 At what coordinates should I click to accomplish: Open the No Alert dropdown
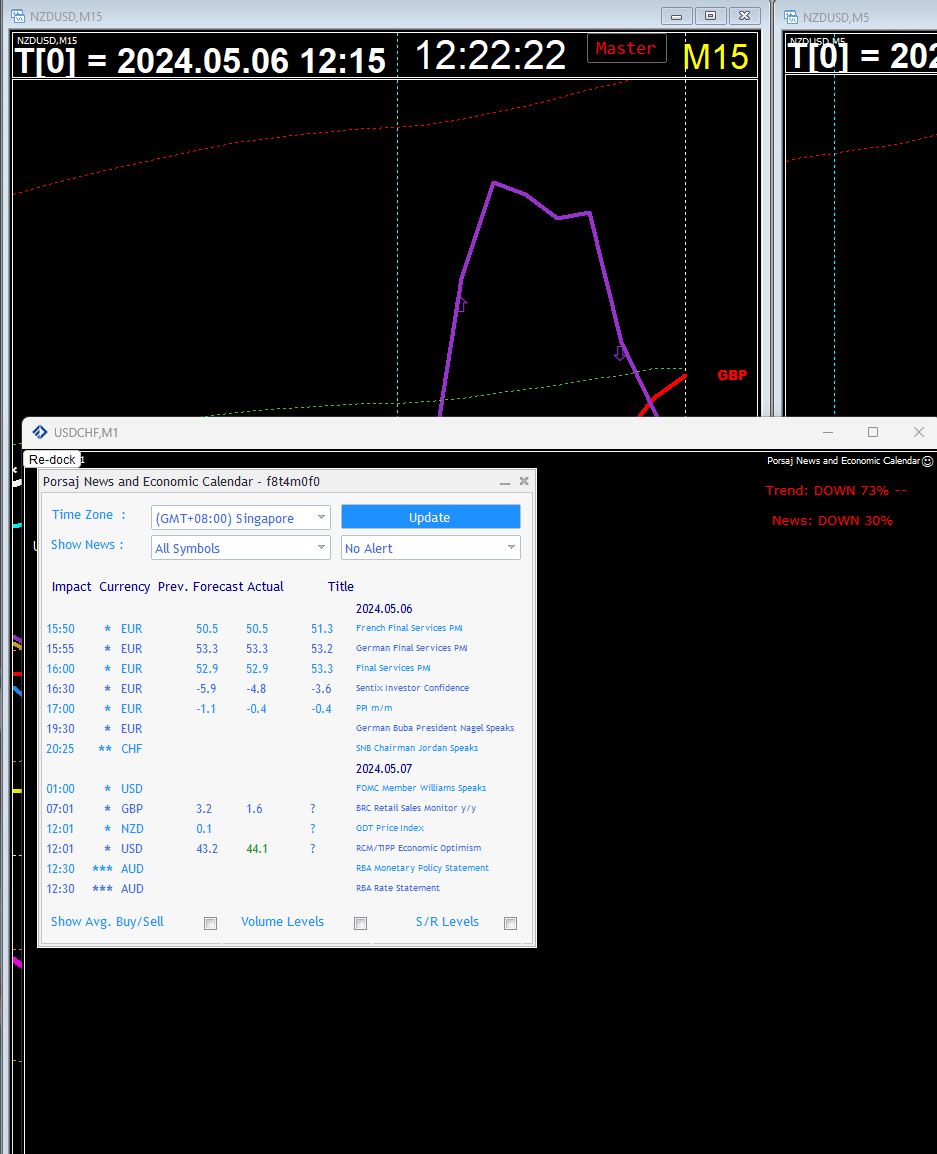(431, 548)
